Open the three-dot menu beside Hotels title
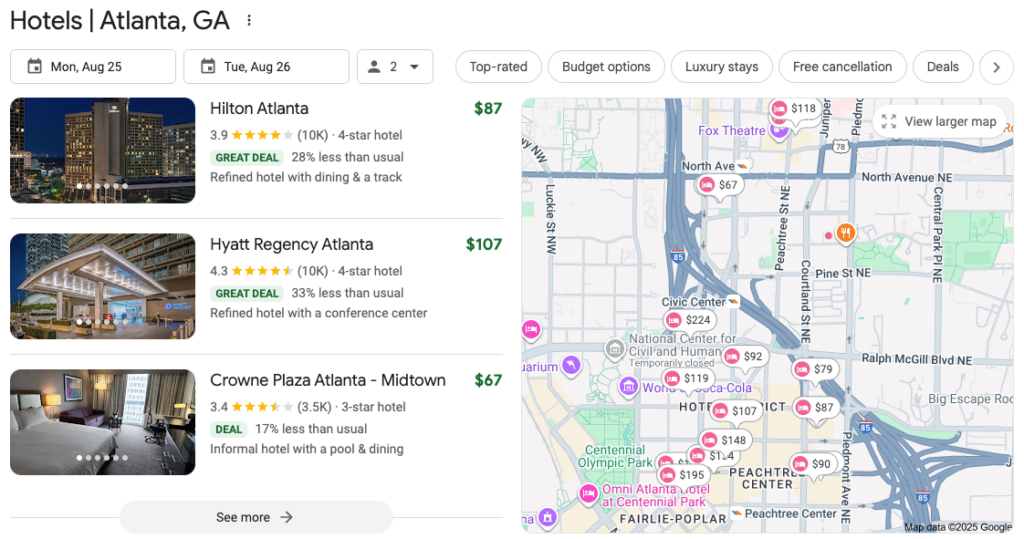This screenshot has width=1024, height=539. 249,20
